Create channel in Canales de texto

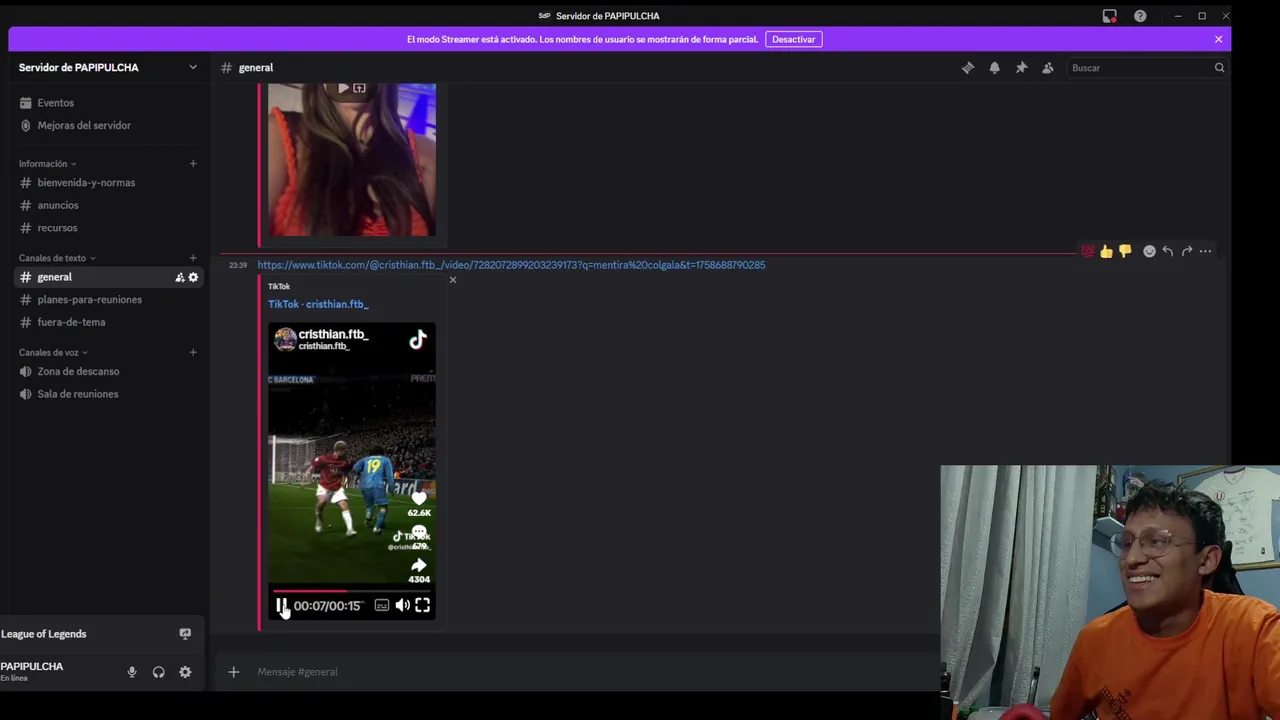tap(193, 258)
